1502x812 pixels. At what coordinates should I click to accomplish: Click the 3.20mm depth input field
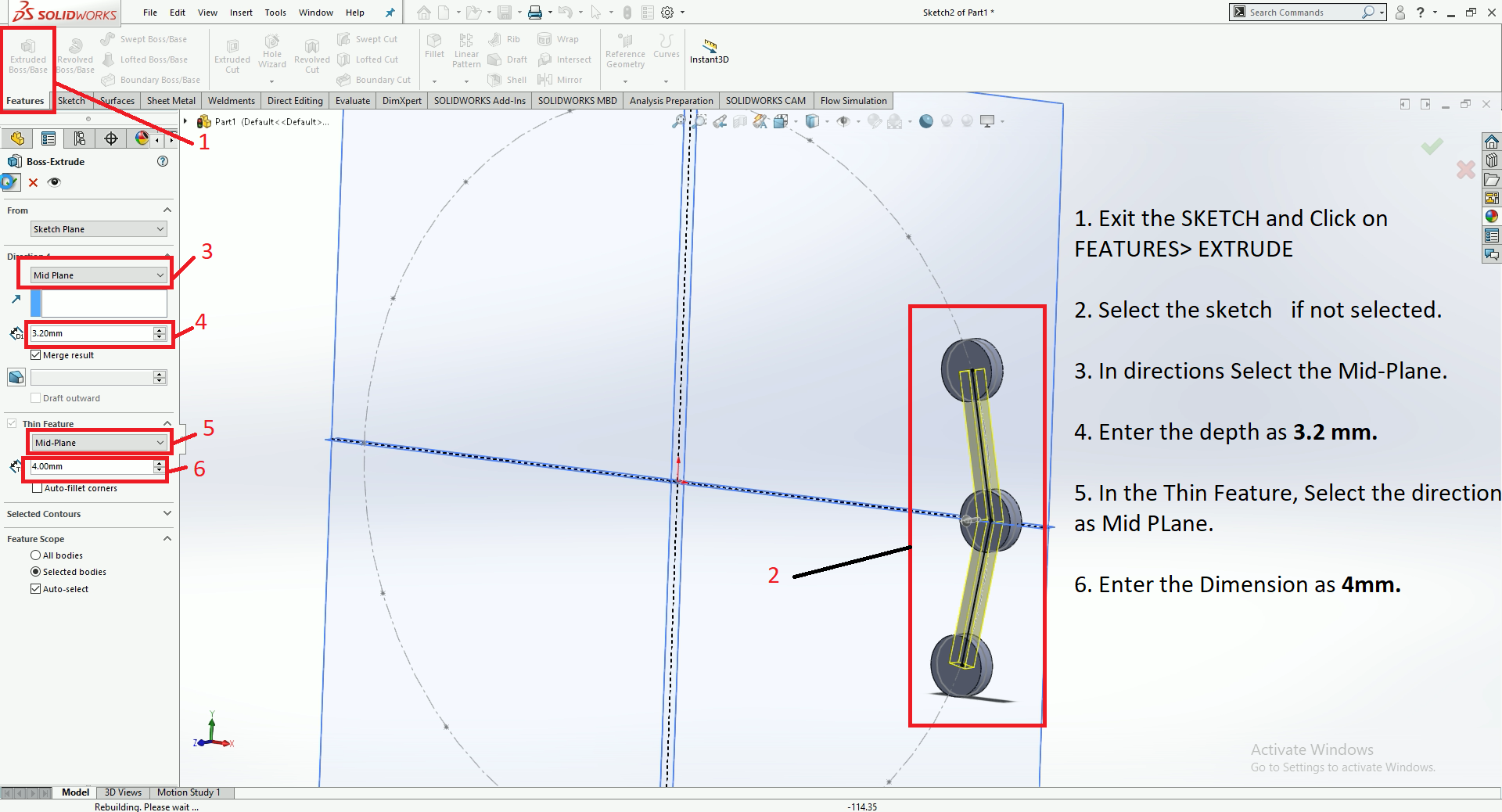click(92, 333)
